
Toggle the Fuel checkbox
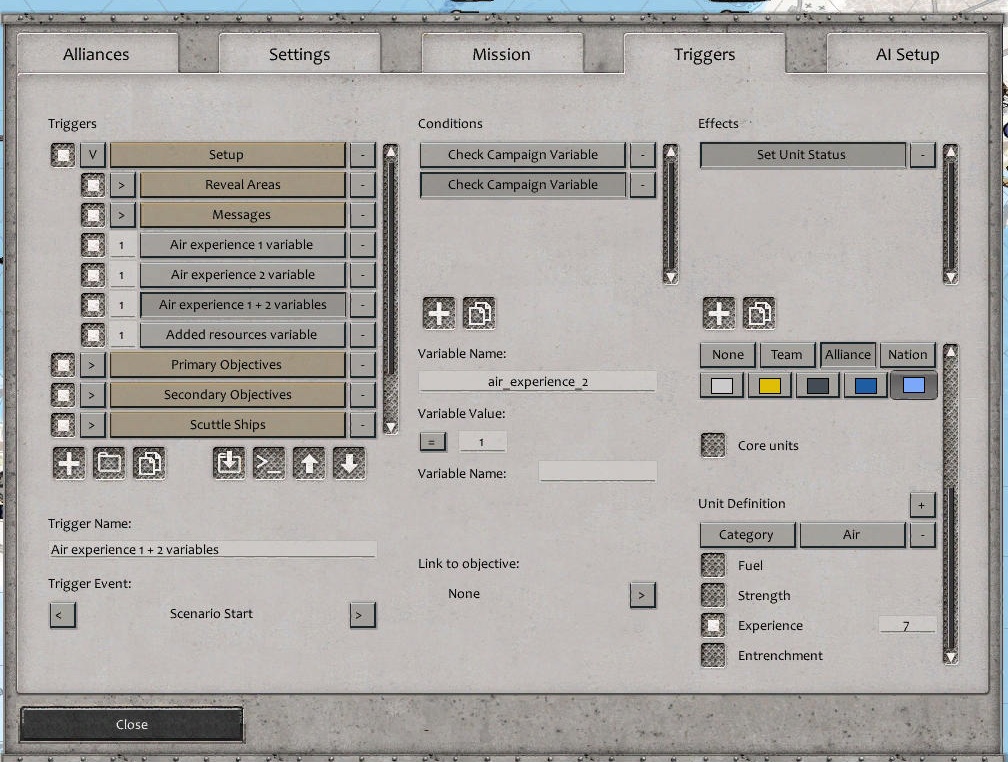click(713, 565)
